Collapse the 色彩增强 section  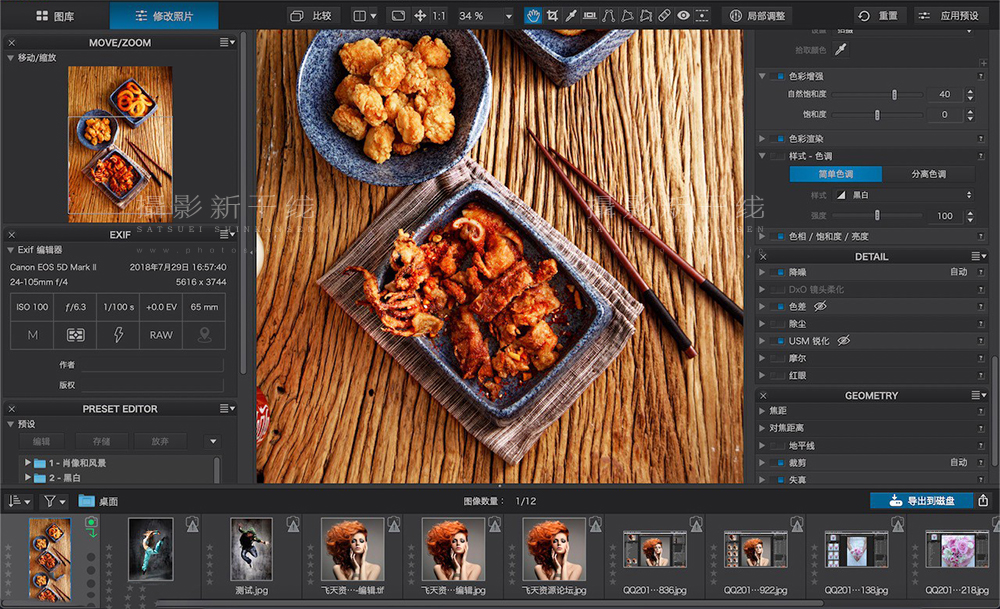point(762,76)
